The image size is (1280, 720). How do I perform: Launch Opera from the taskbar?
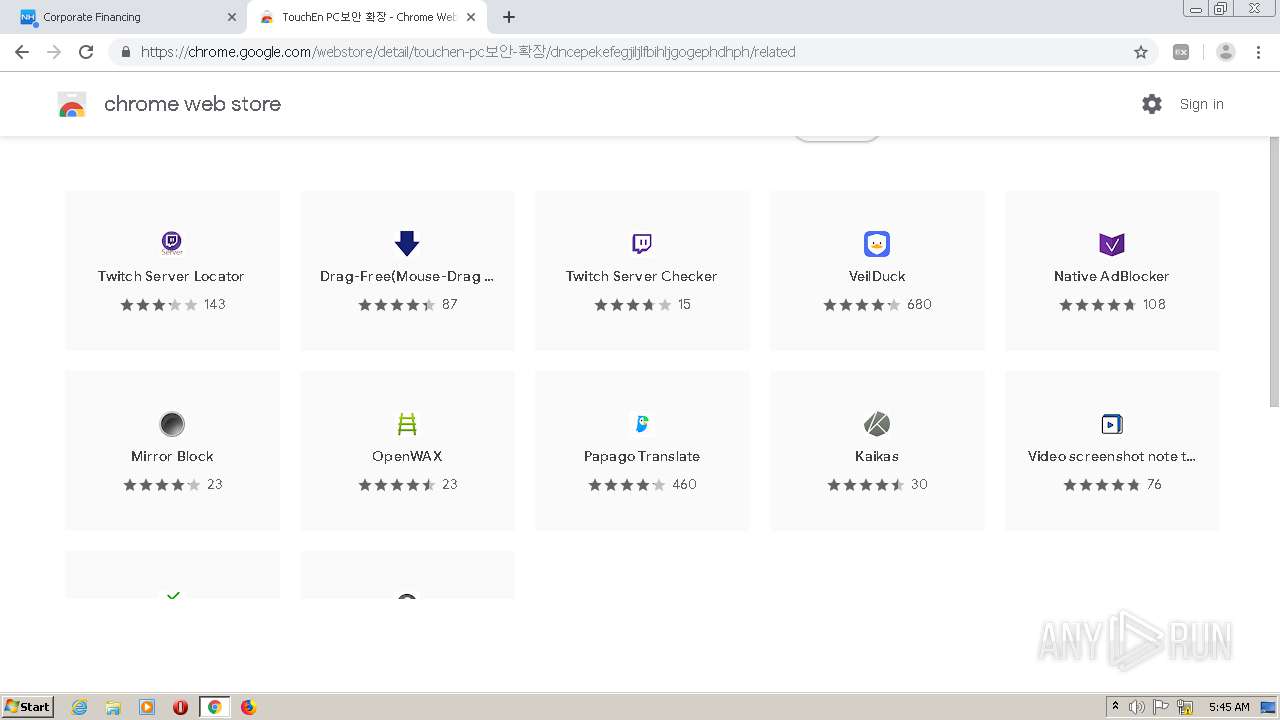click(181, 707)
